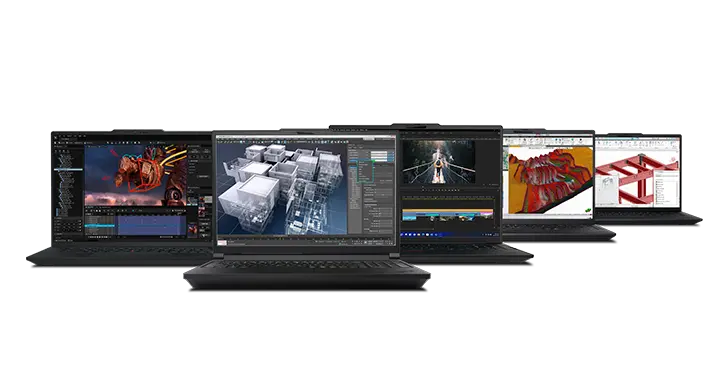Click the floating list panel on rightmost laptop
The width and height of the screenshot is (725, 372).
[x=665, y=187]
